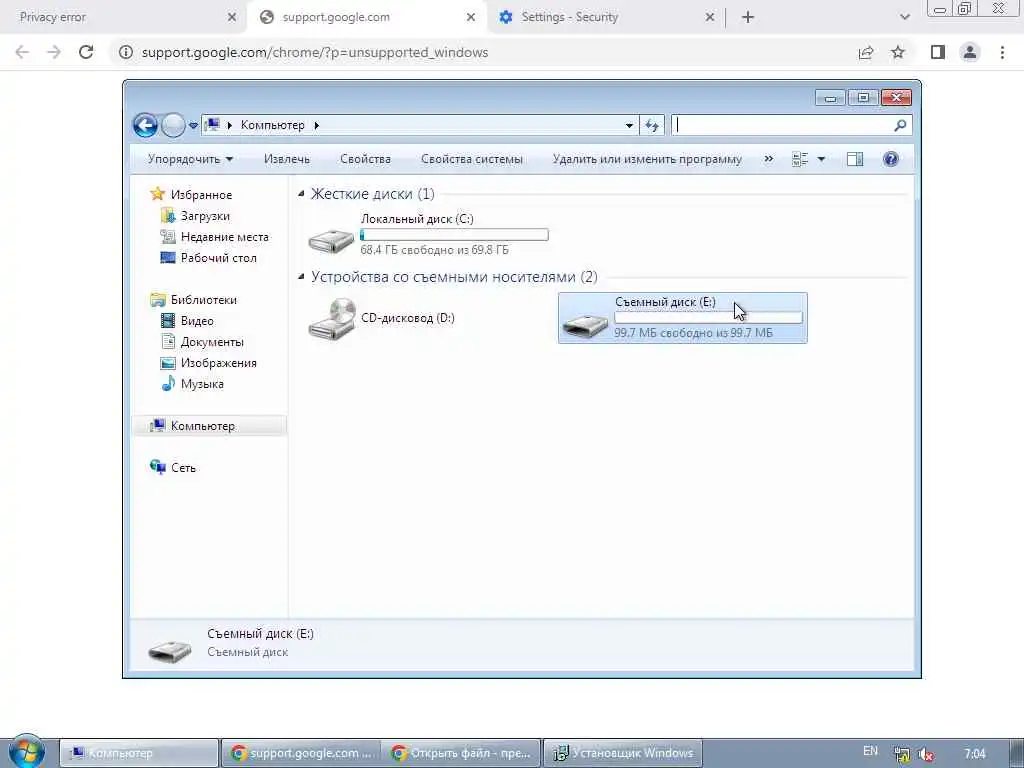Toggle the preview pane icon

pyautogui.click(x=855, y=159)
